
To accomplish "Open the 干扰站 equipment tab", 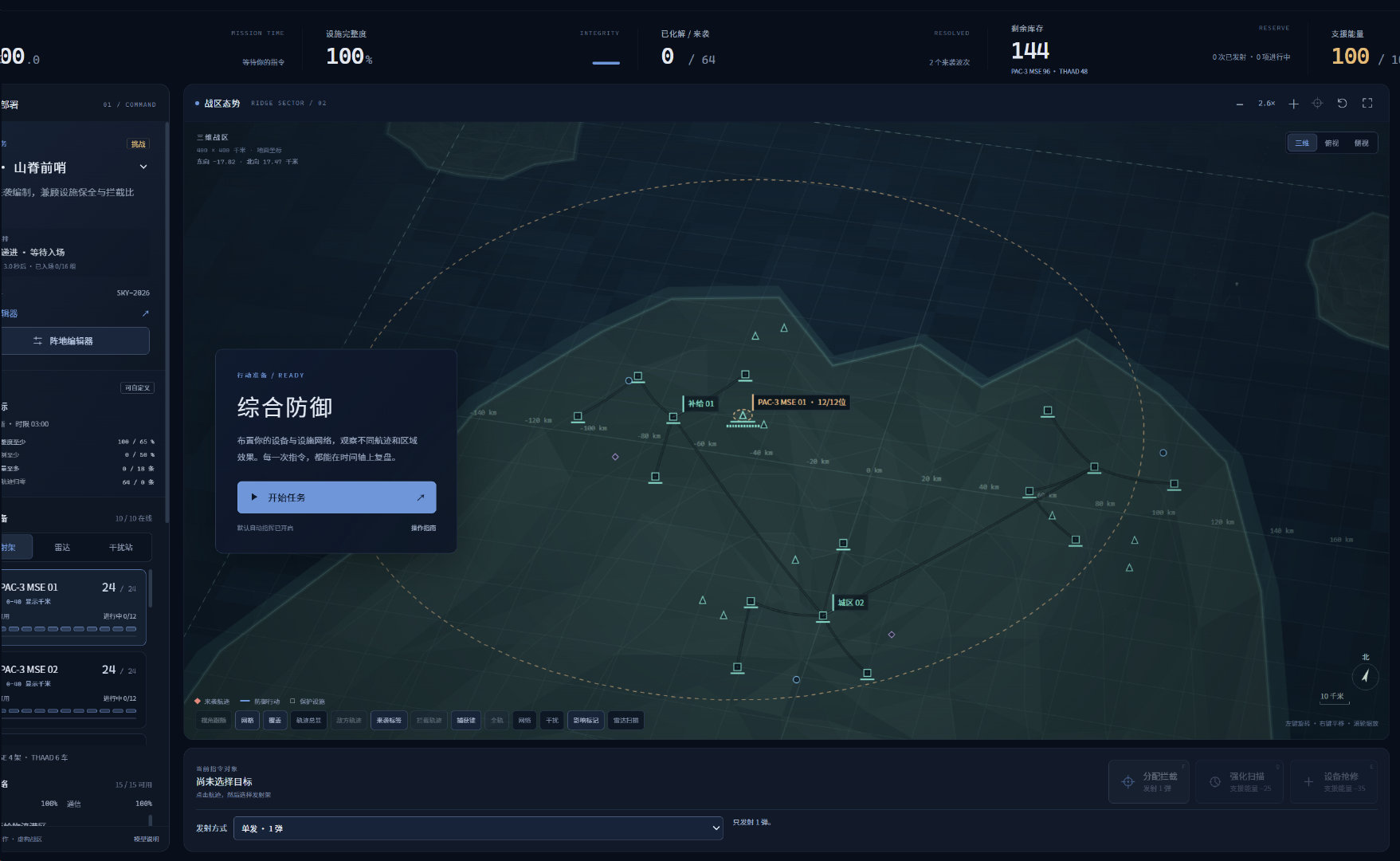I will click(x=120, y=548).
